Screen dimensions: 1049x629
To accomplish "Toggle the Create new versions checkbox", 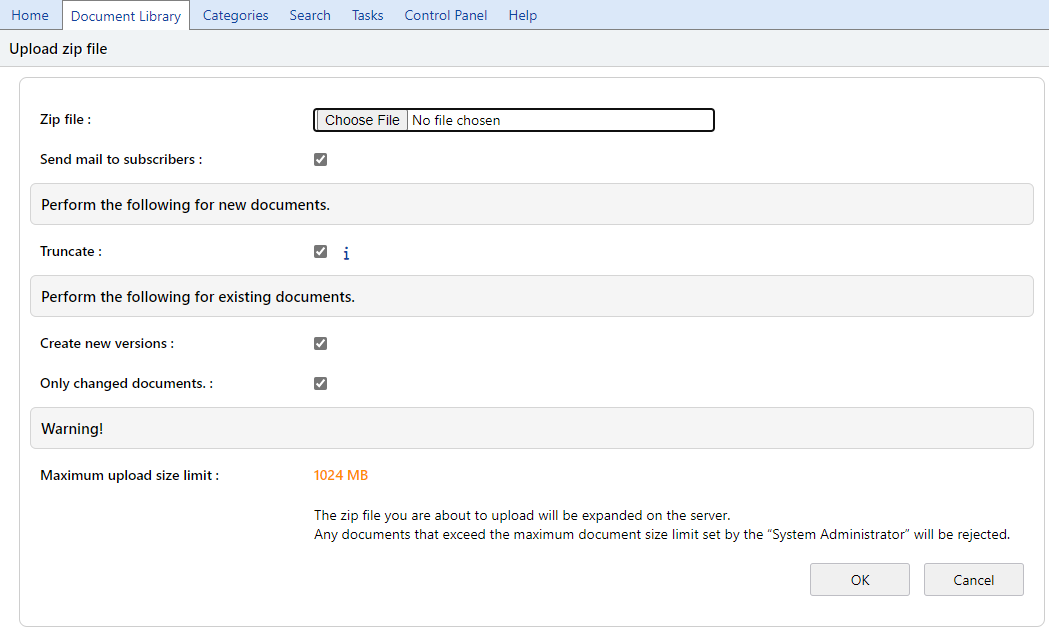I will (x=320, y=343).
